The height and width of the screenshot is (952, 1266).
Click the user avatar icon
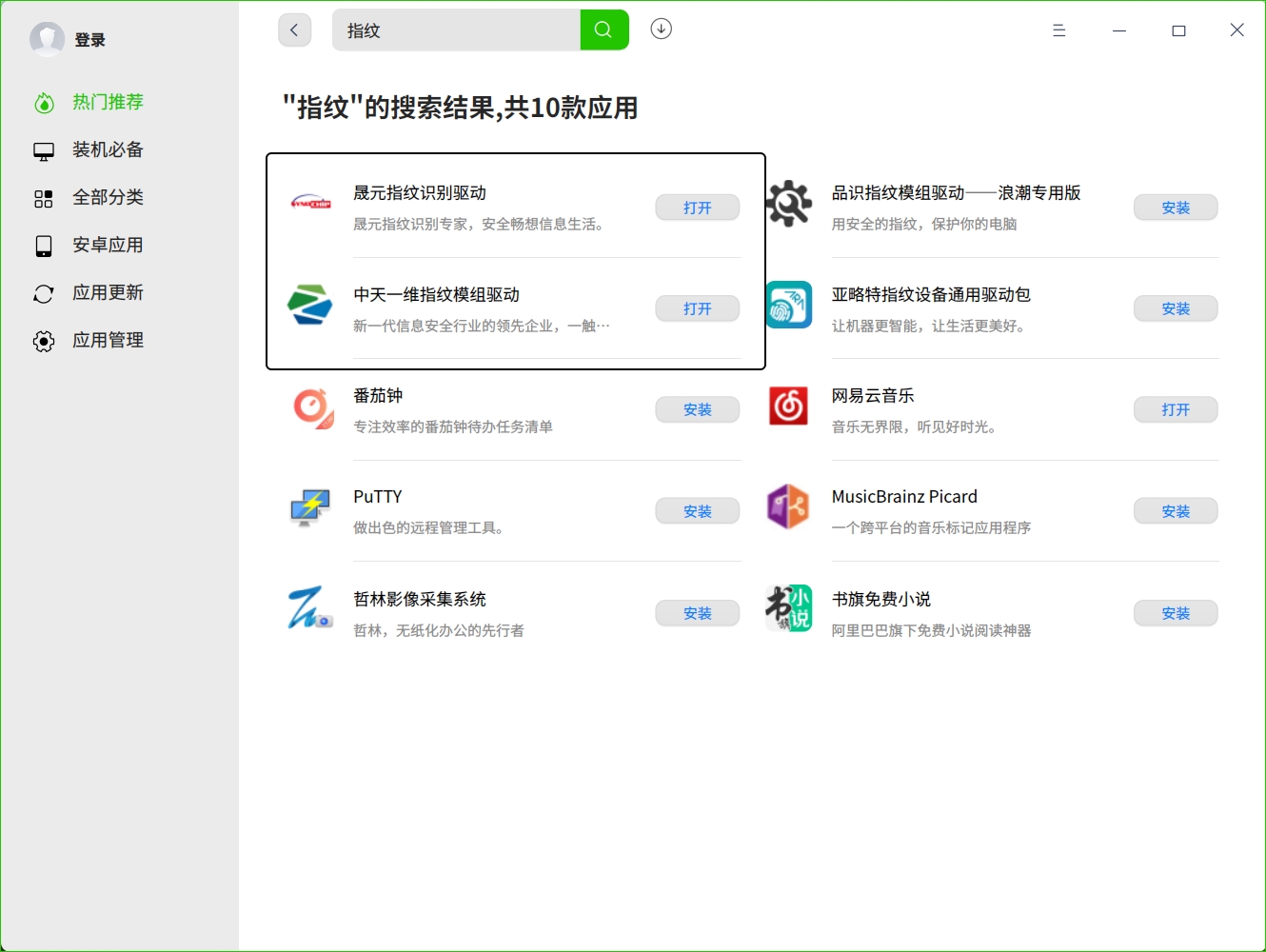click(47, 39)
